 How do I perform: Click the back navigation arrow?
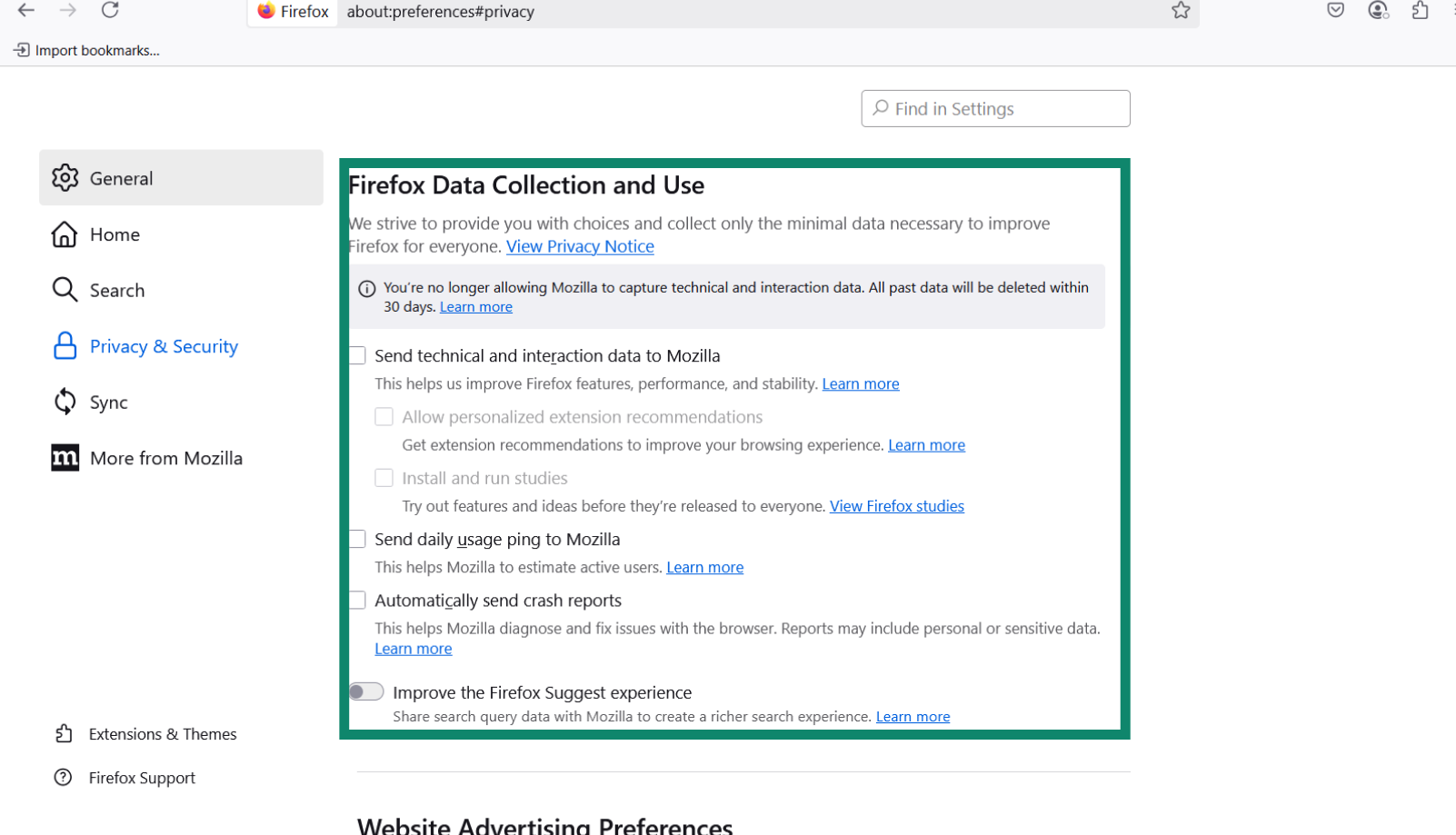(25, 12)
